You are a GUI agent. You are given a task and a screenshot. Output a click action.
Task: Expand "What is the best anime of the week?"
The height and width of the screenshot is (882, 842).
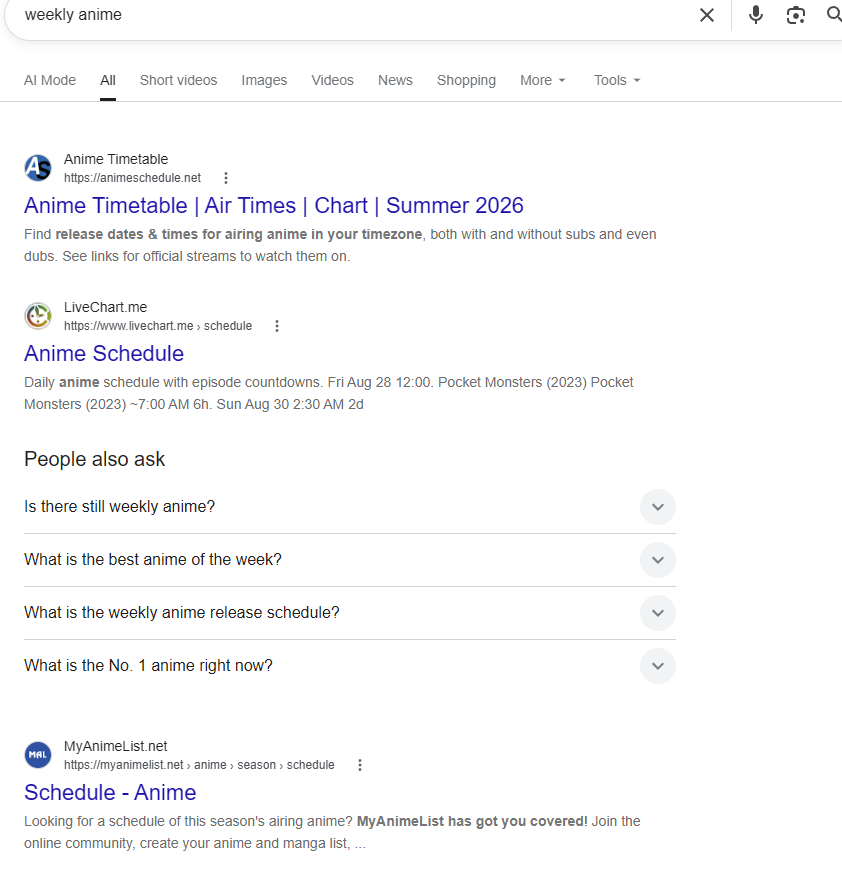click(x=349, y=560)
